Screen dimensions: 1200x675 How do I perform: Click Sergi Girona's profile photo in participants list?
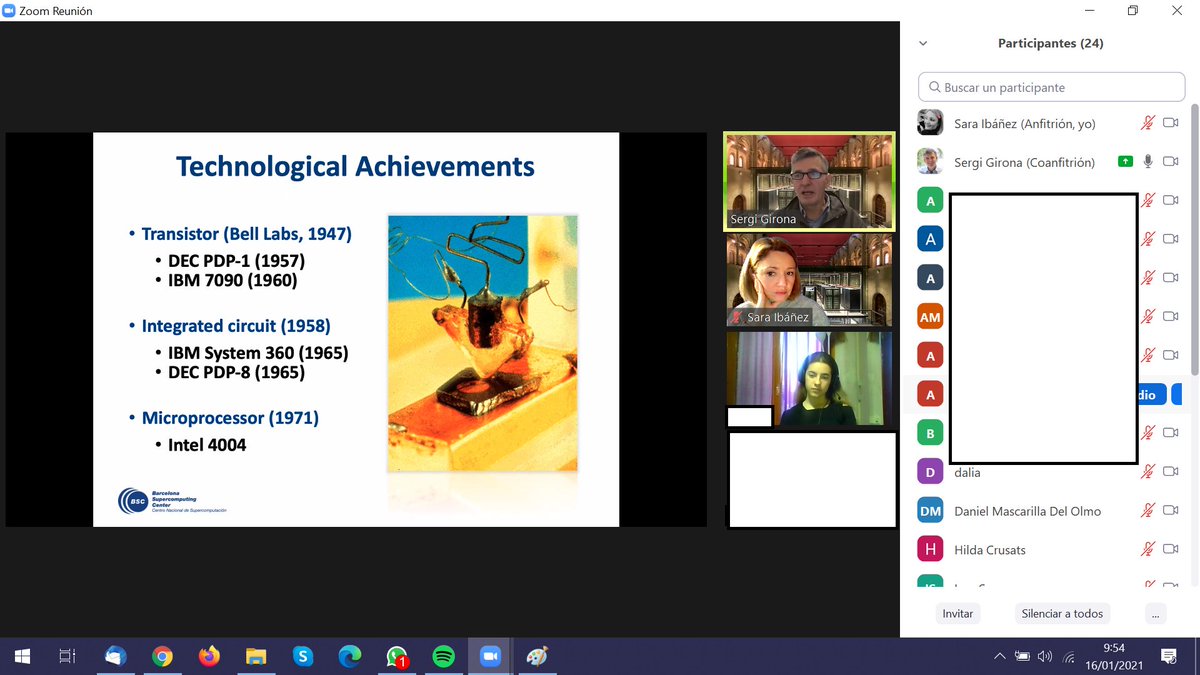930,162
